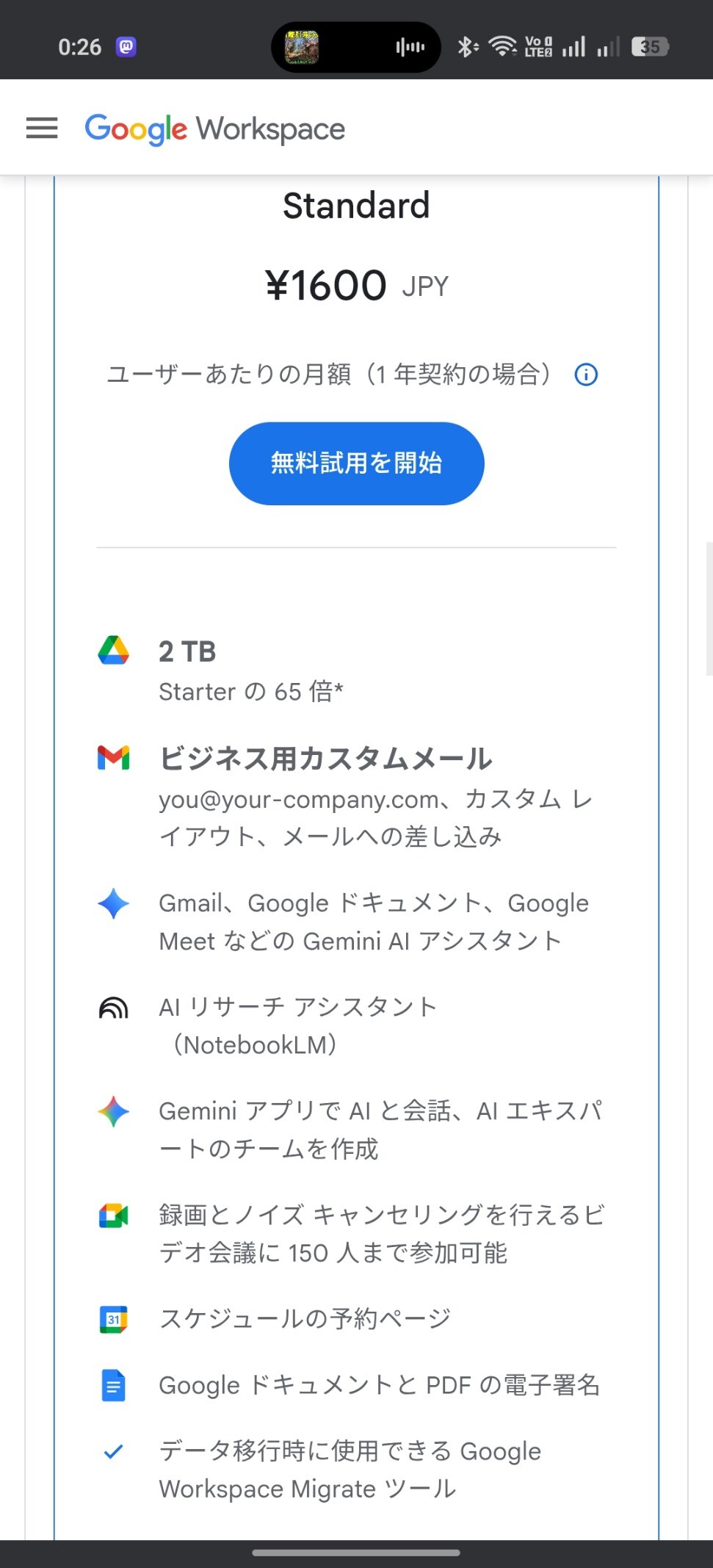
Task: Tap the media thumbnail in the status pill
Action: tap(302, 47)
